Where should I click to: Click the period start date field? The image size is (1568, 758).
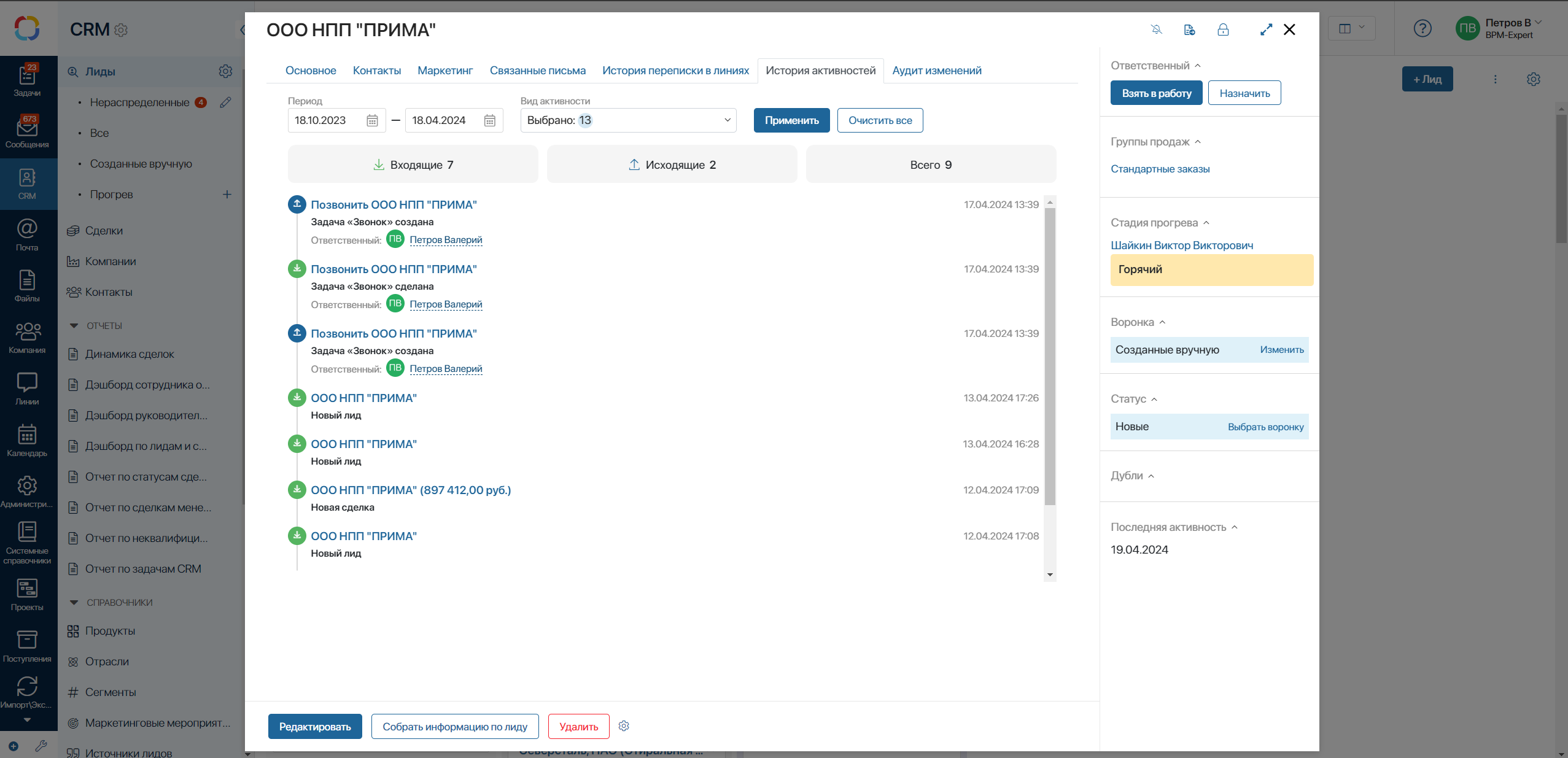(336, 120)
